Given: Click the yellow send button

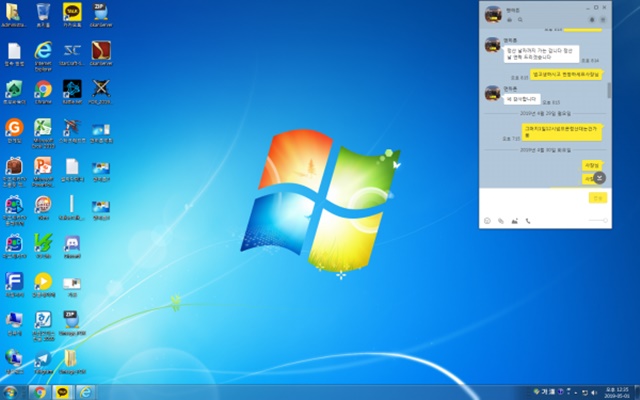Looking at the screenshot, I should pyautogui.click(x=598, y=198).
